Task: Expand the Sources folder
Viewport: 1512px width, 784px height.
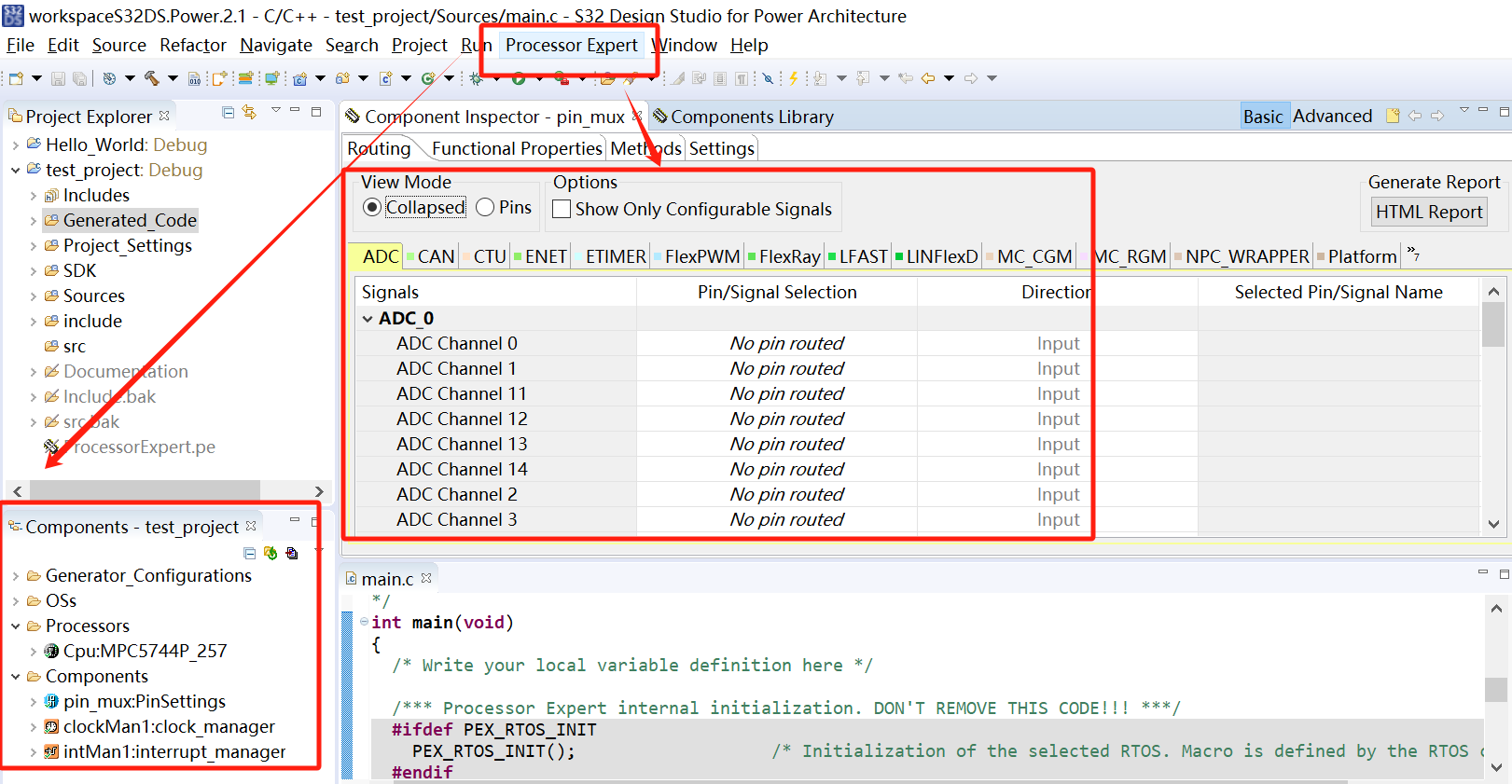Action: click(34, 296)
